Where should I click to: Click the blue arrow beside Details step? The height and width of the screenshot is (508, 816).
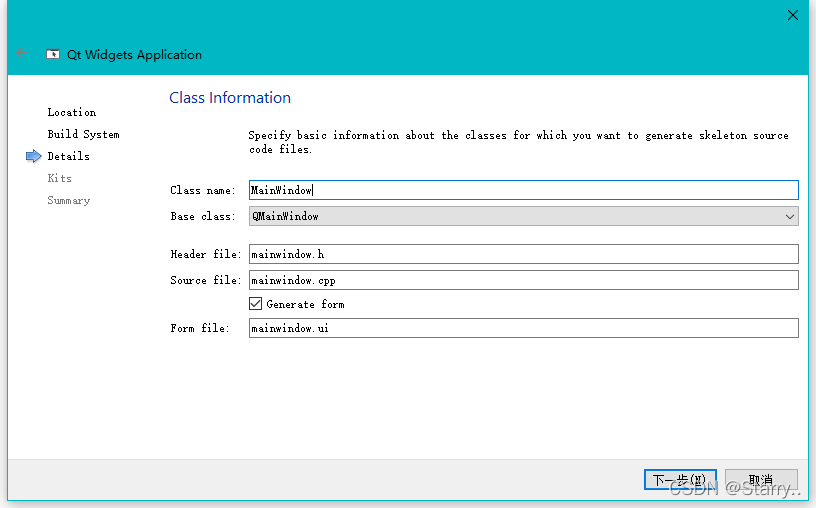(33, 156)
